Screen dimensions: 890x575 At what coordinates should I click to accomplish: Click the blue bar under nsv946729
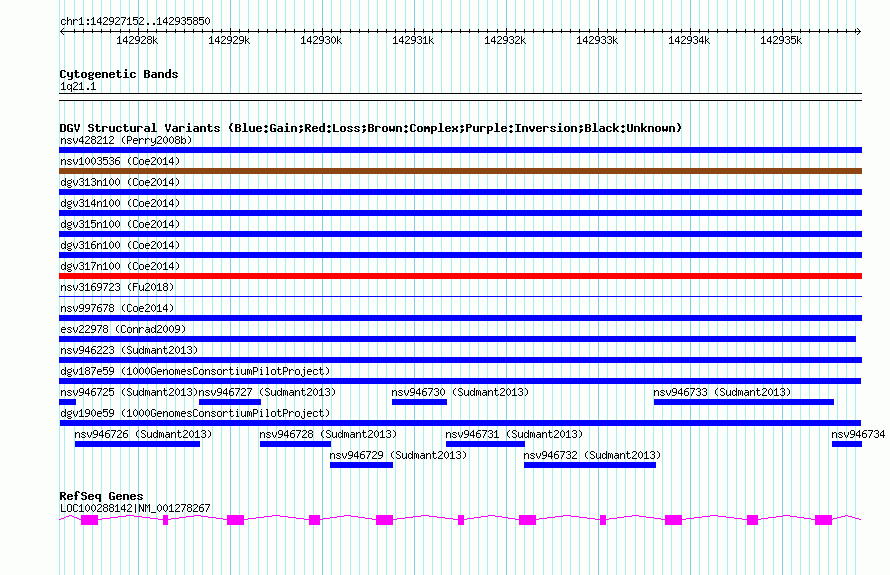pyautogui.click(x=362, y=465)
